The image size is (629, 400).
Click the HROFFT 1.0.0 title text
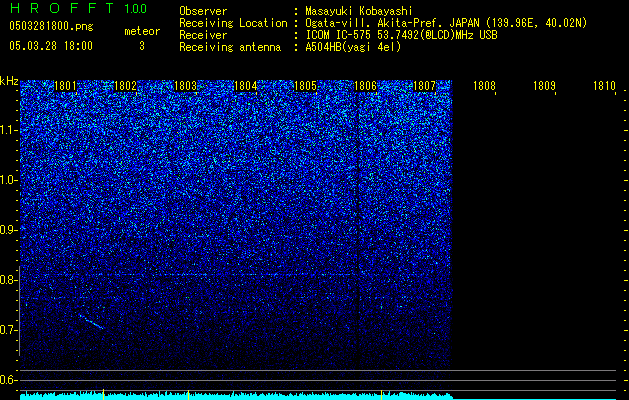click(78, 8)
